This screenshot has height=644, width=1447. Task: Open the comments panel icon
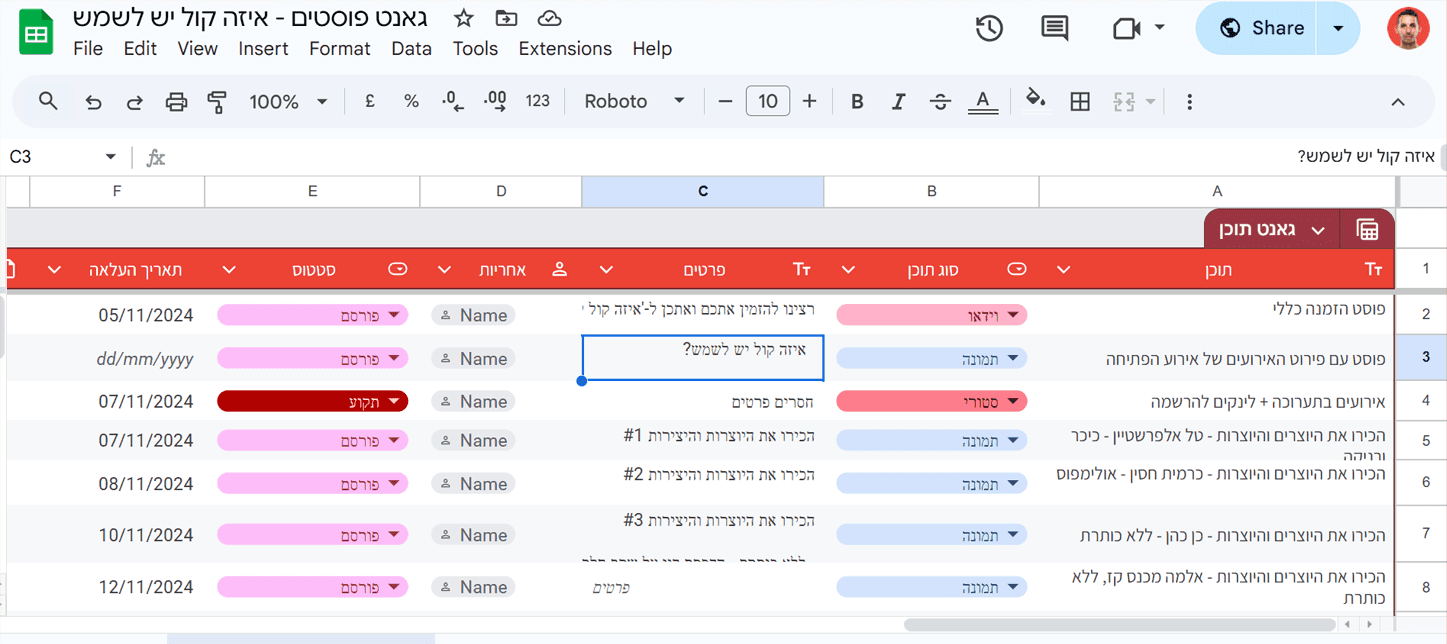pyautogui.click(x=1054, y=29)
